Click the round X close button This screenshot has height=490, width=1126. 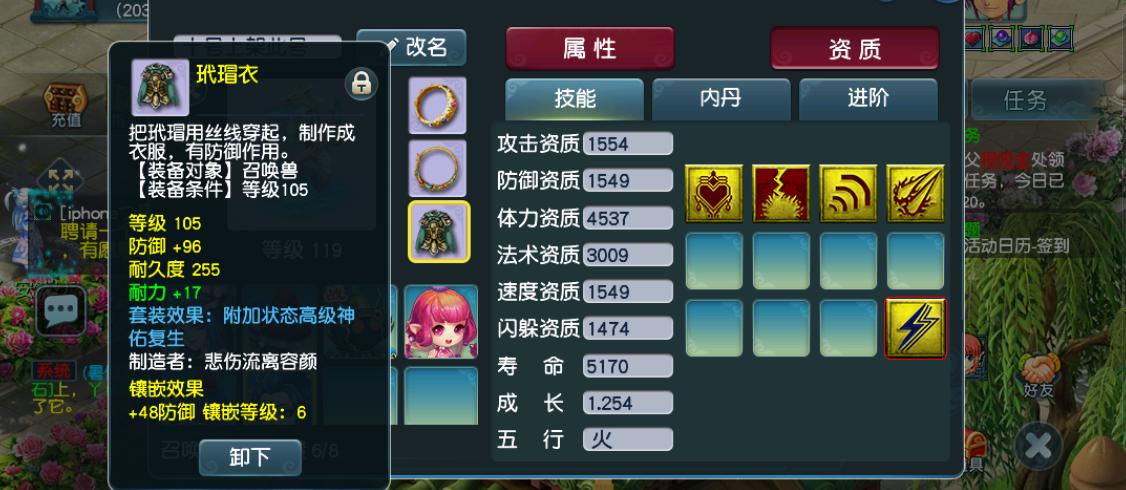click(1038, 446)
